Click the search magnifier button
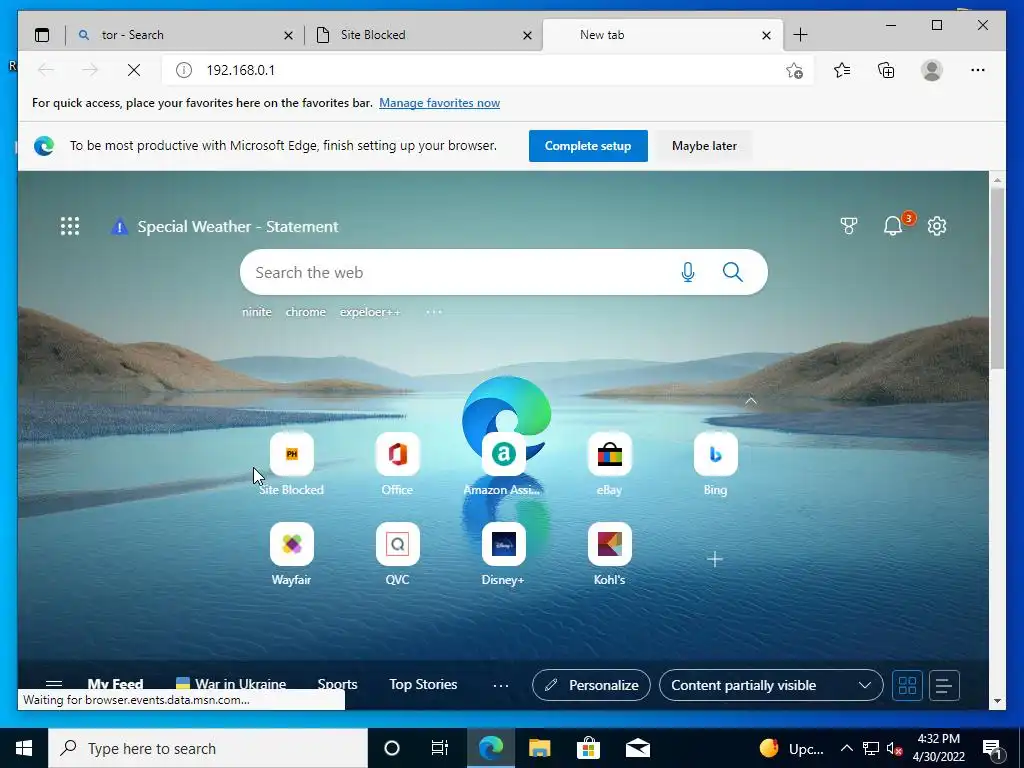The width and height of the screenshot is (1024, 768). [x=733, y=272]
